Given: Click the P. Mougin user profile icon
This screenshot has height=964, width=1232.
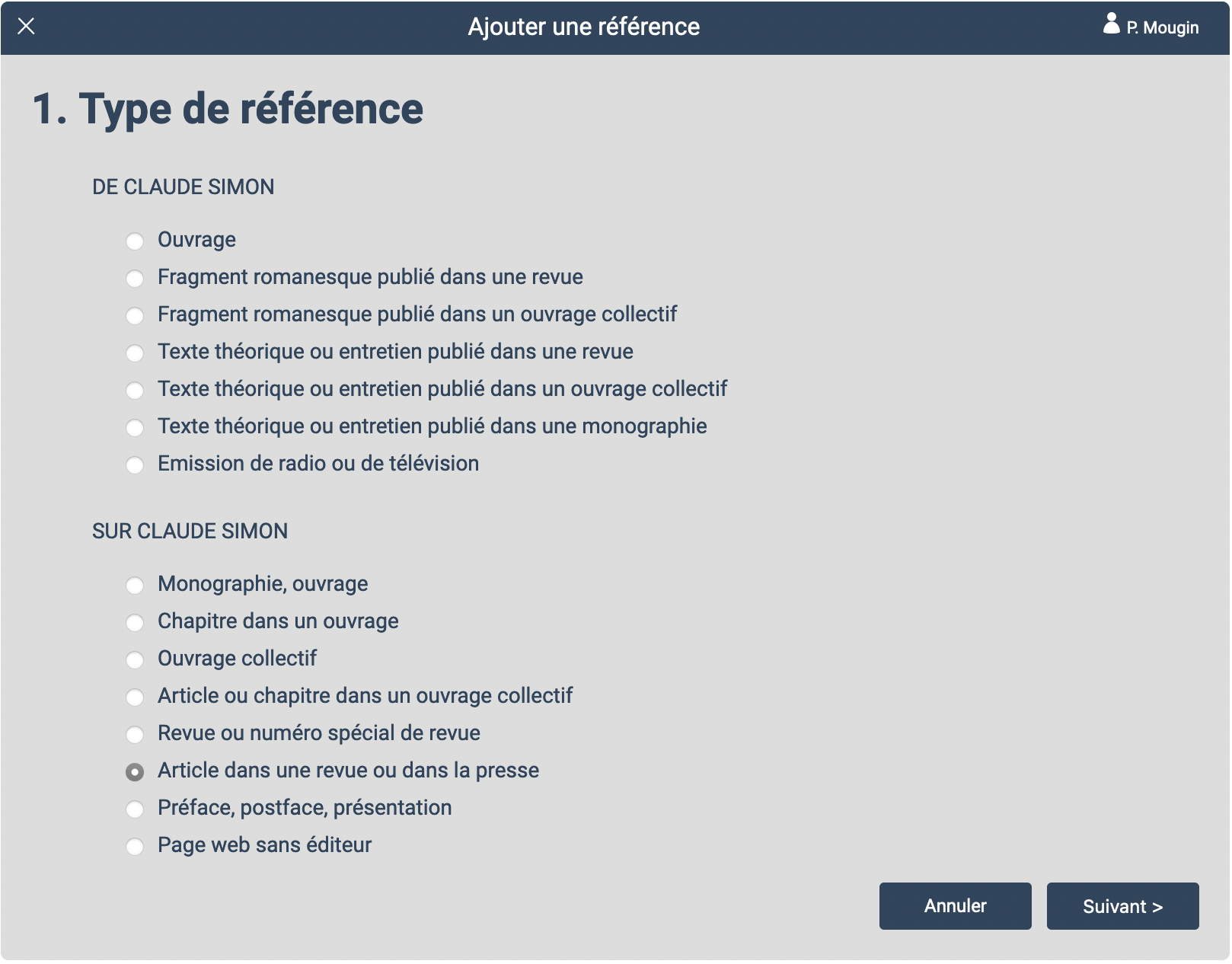Looking at the screenshot, I should pyautogui.click(x=1111, y=24).
